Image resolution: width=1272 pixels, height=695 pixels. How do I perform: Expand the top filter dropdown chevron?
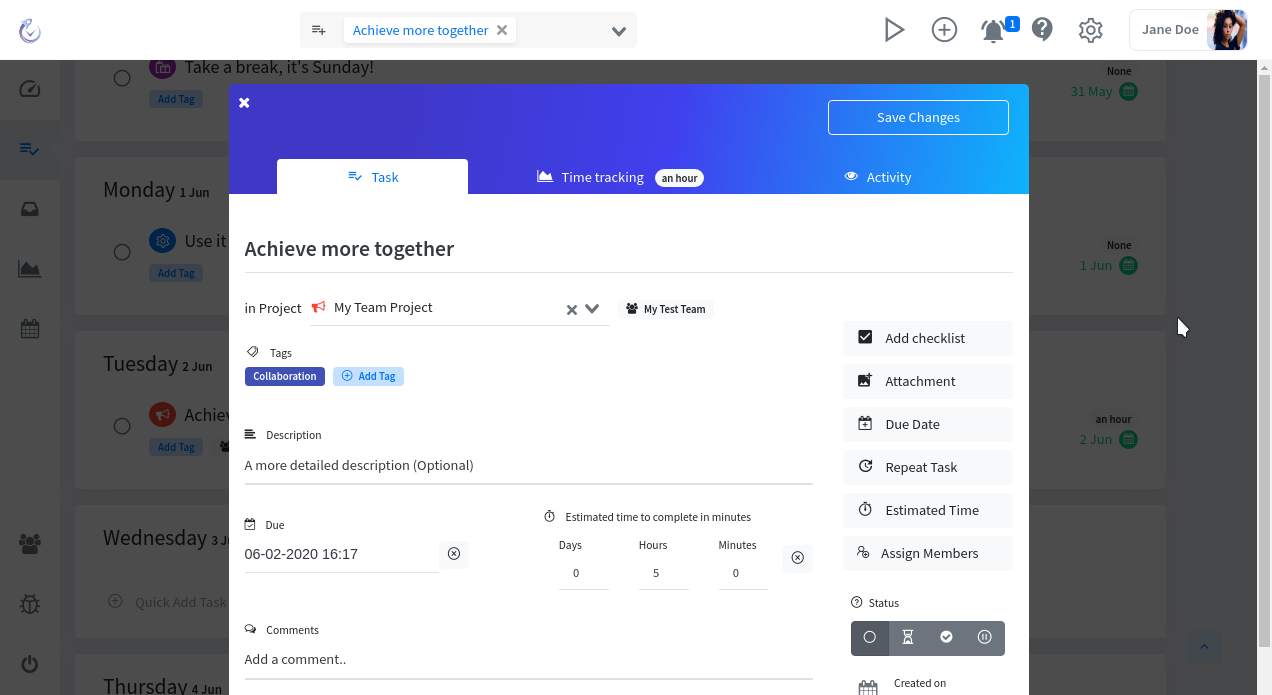619,31
